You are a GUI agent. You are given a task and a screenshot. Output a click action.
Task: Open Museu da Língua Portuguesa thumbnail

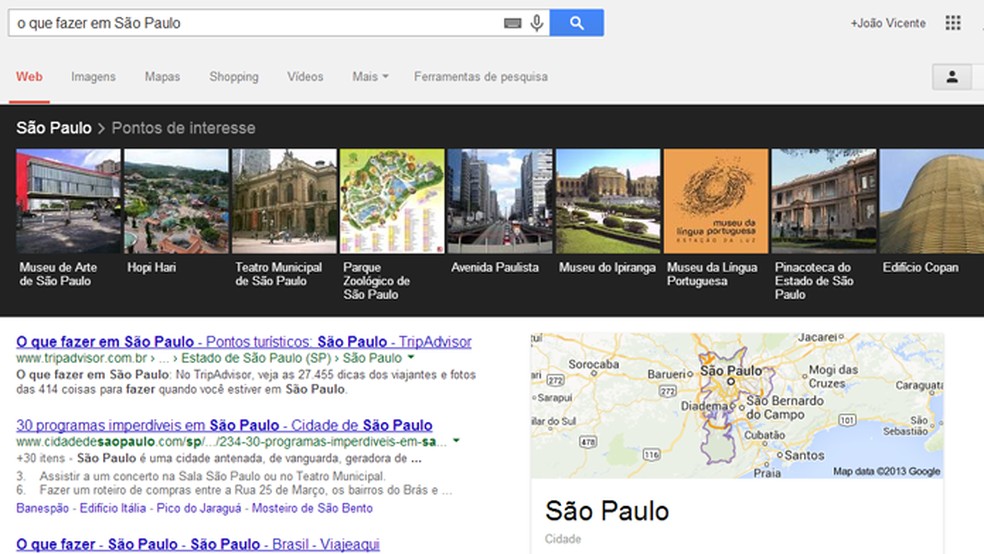click(x=716, y=201)
